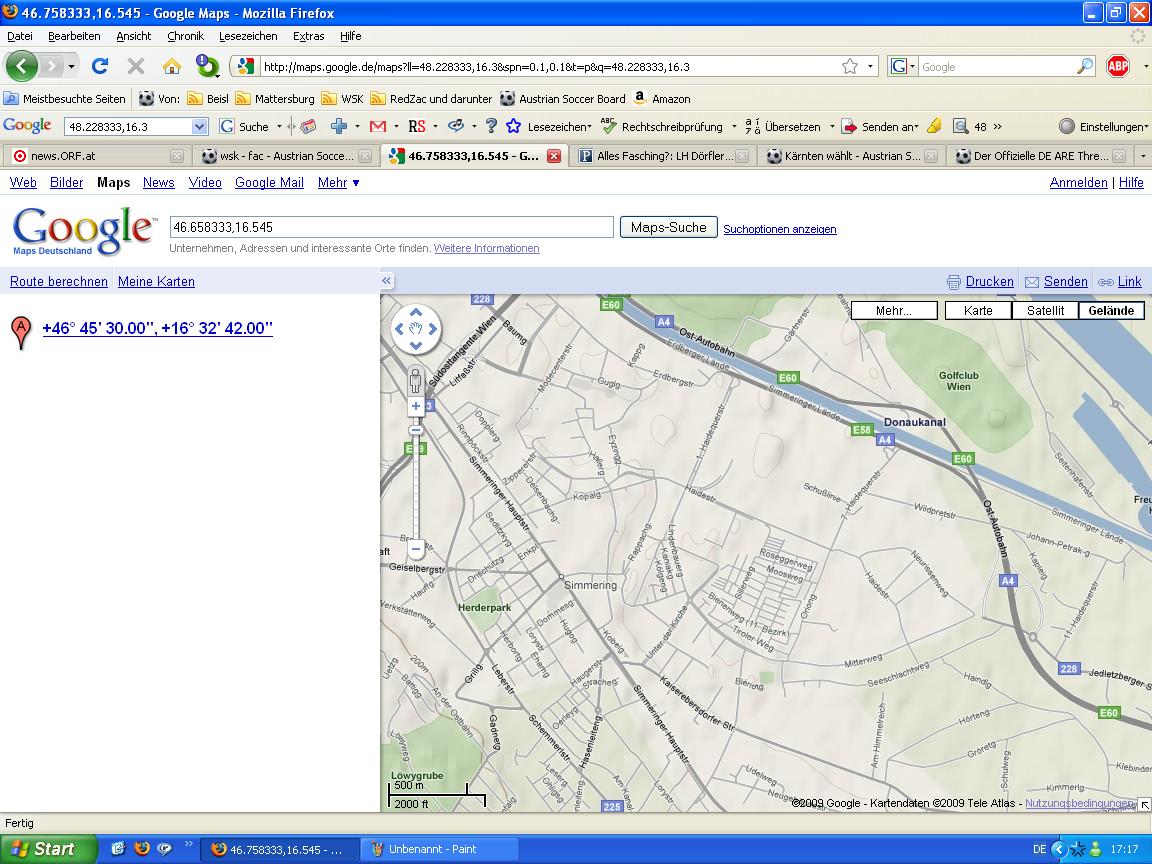Click the Rechtschreibprüfung spell-check button
This screenshot has width=1152, height=864.
pos(663,126)
